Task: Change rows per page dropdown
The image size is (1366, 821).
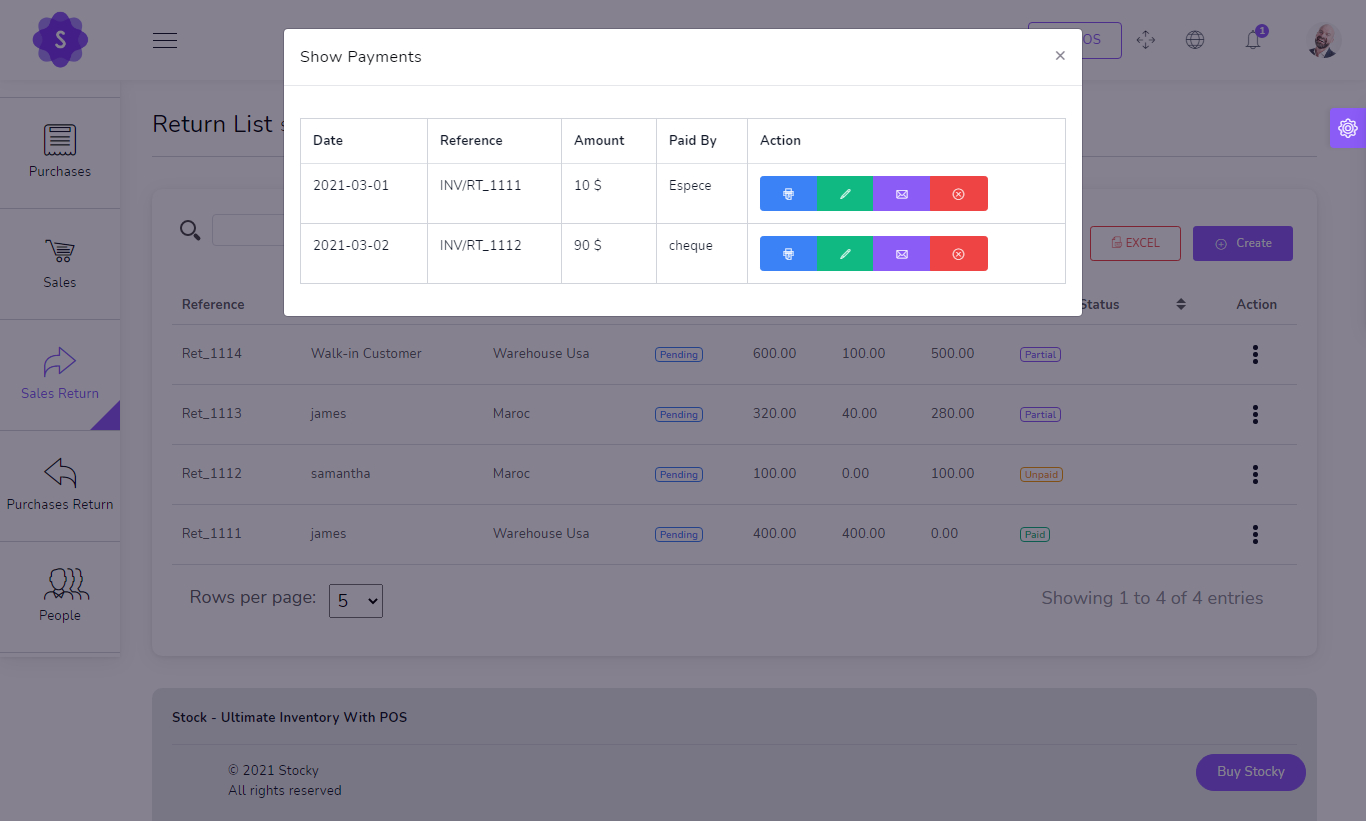Action: [355, 600]
